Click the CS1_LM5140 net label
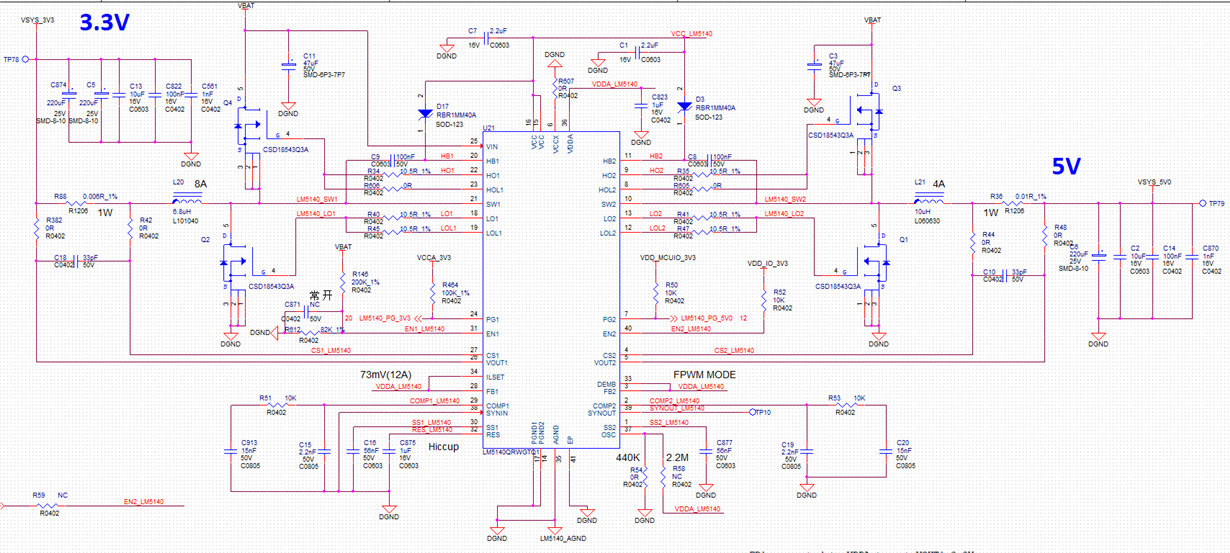Image resolution: width=1230 pixels, height=553 pixels. tap(331, 350)
